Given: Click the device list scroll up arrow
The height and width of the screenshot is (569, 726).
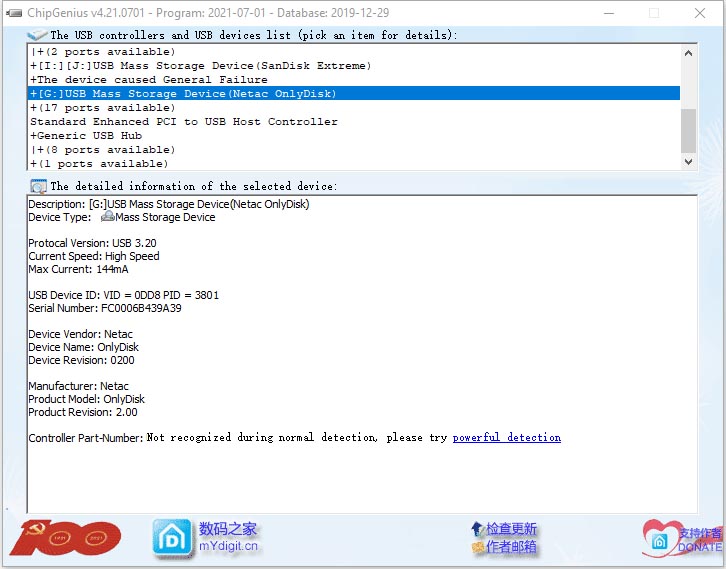Looking at the screenshot, I should pos(688,53).
